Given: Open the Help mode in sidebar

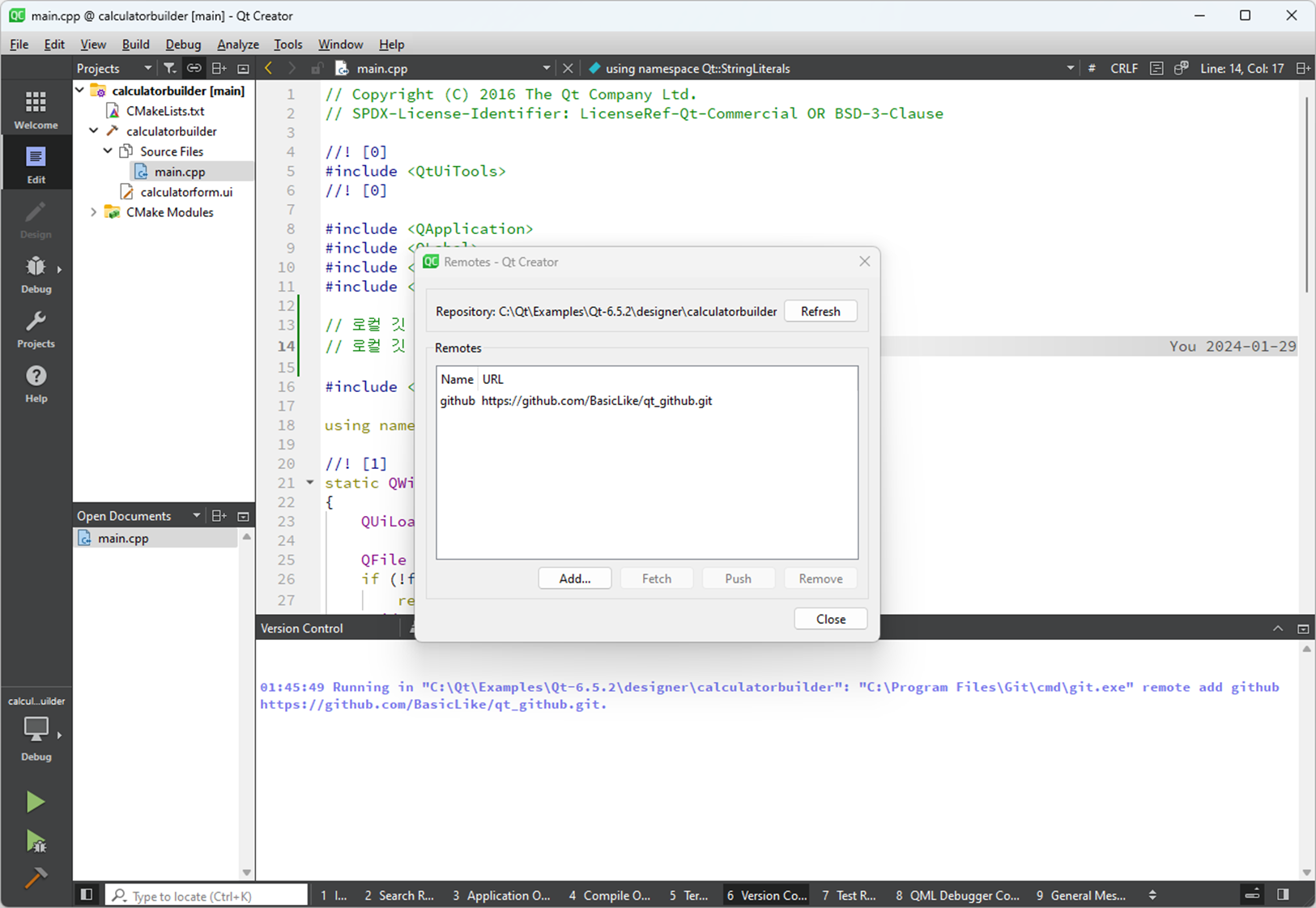Looking at the screenshot, I should pos(36,383).
